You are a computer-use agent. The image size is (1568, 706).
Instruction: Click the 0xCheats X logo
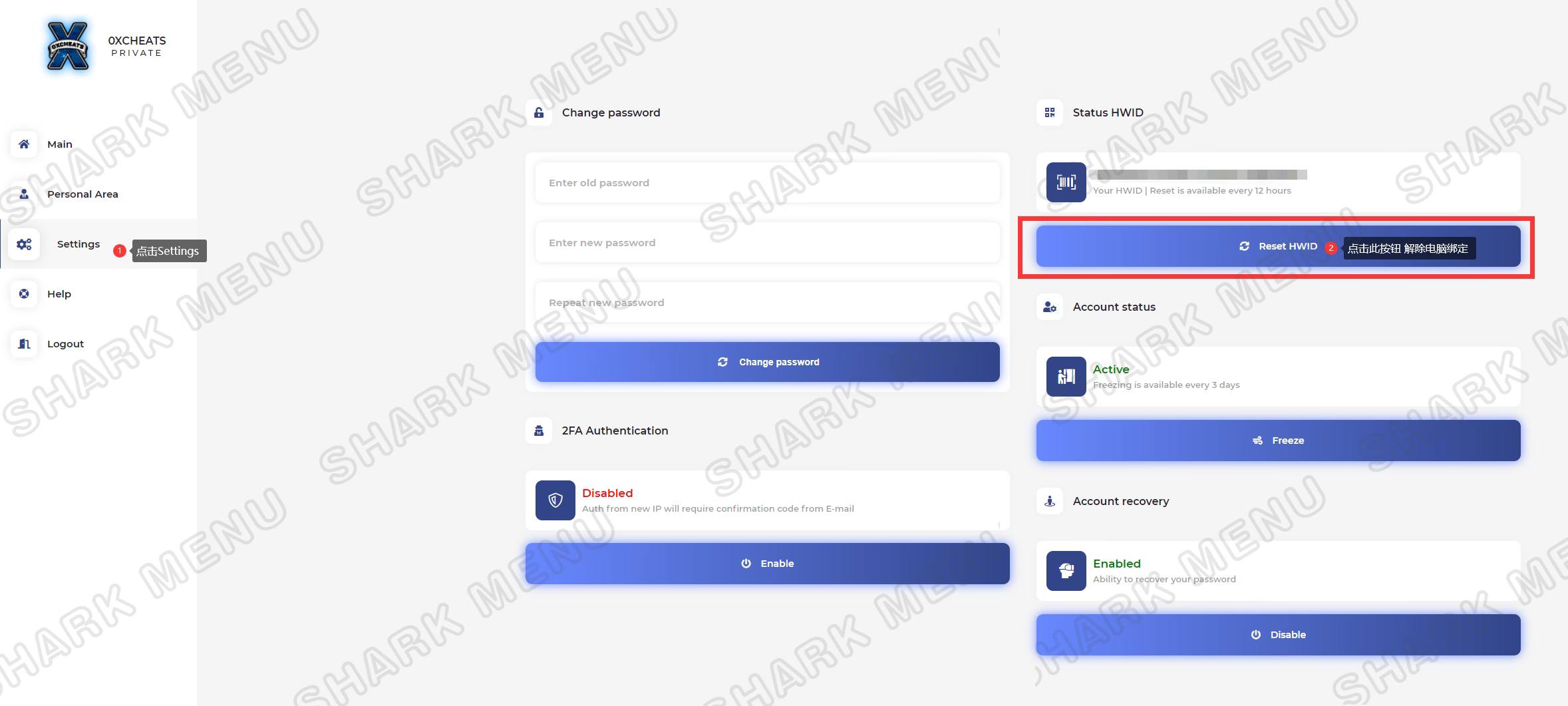[68, 46]
